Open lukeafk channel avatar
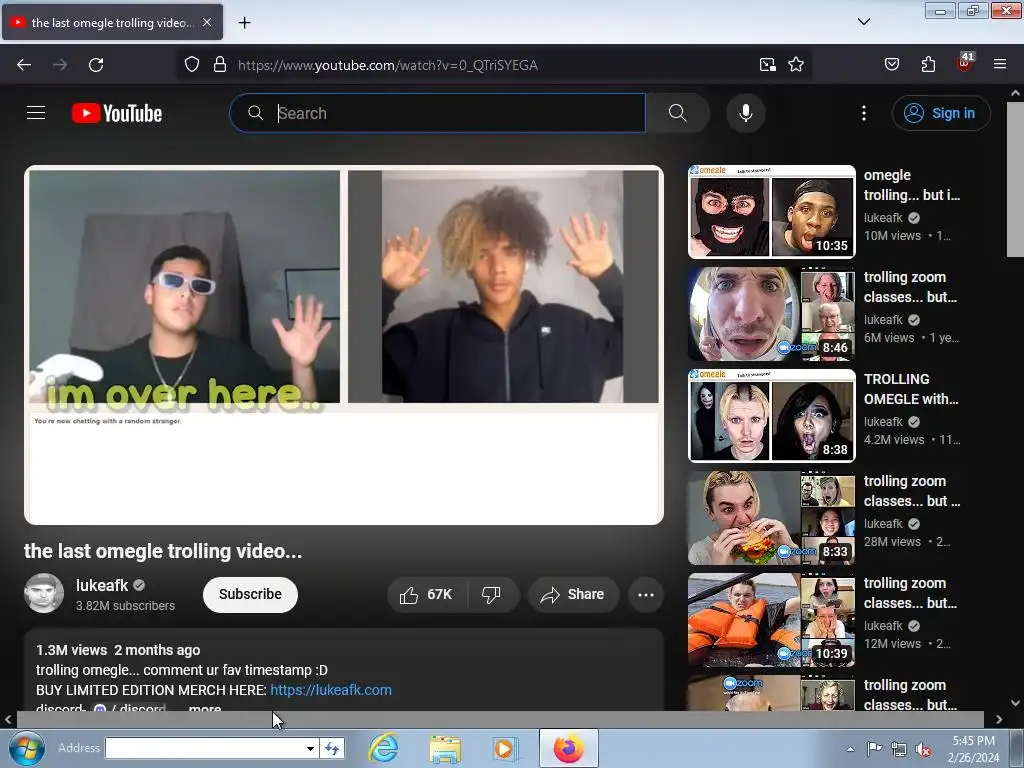This screenshot has height=768, width=1024. [x=44, y=593]
